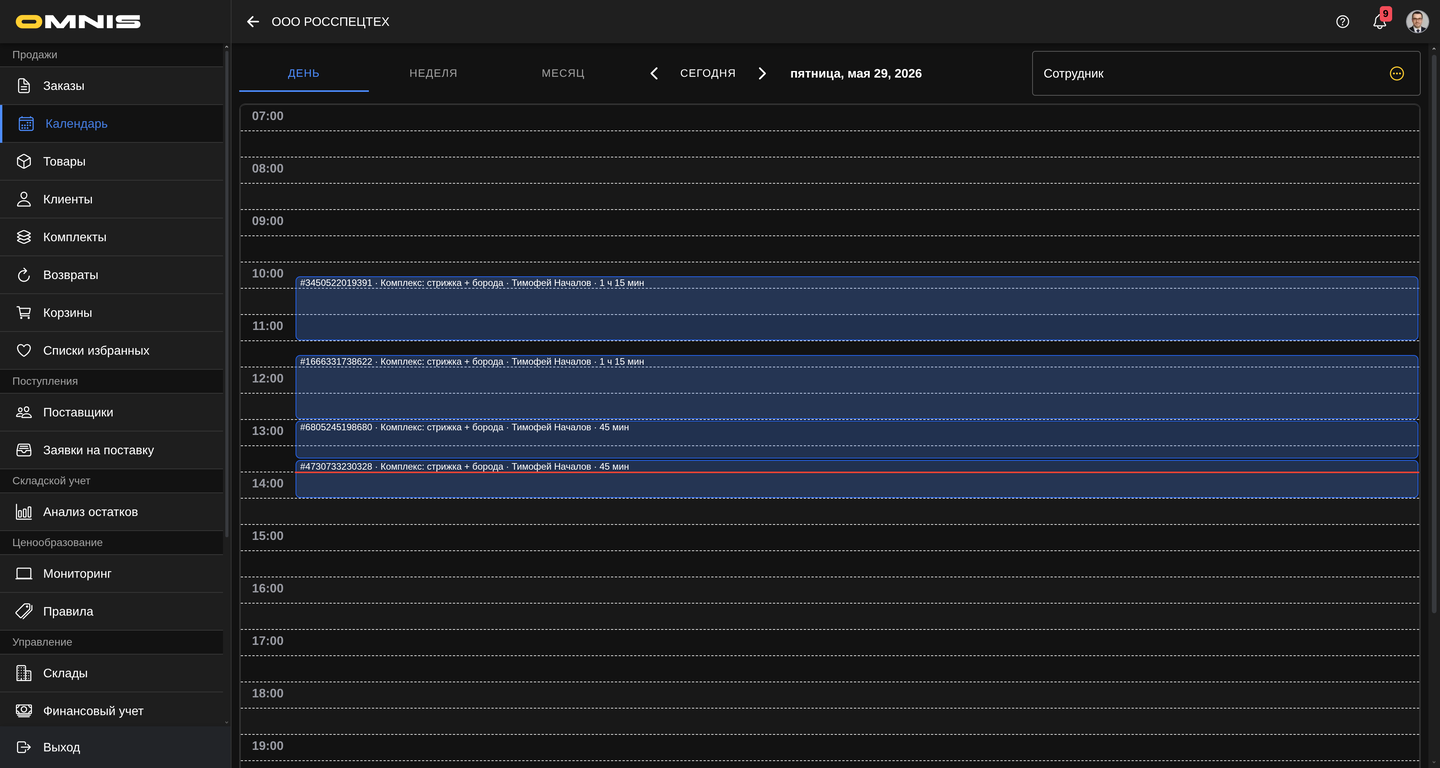Switch to the МЕСЯЦ tab
Screen dimensions: 1440x768
(563, 74)
